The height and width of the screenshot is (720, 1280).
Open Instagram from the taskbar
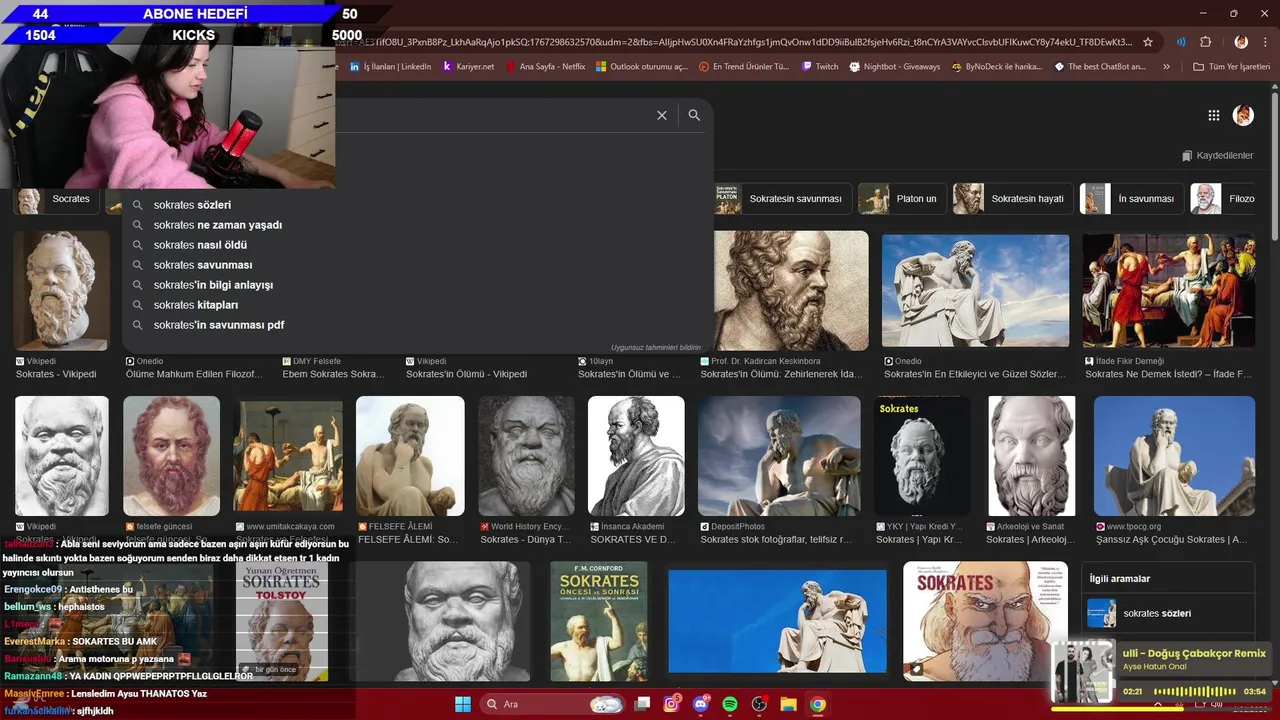click(672, 704)
